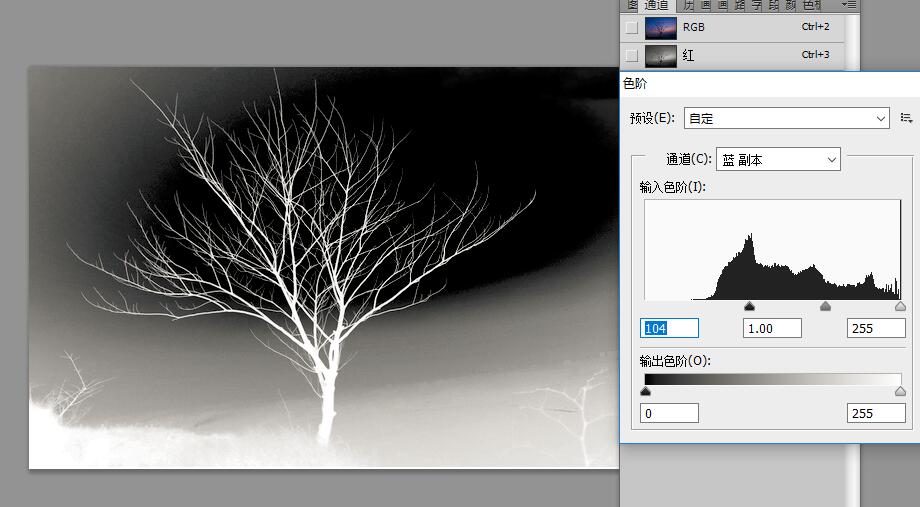Switch to the 路 (Paths) panel tab
Image resolution: width=920 pixels, height=507 pixels.
point(739,6)
